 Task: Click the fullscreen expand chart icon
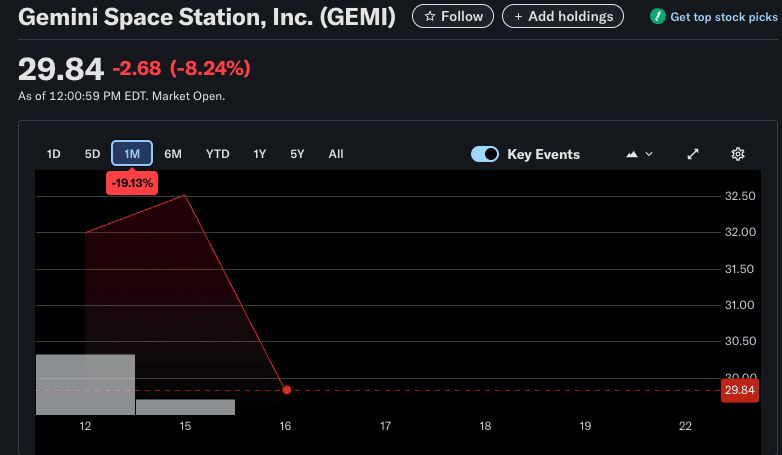click(x=693, y=154)
